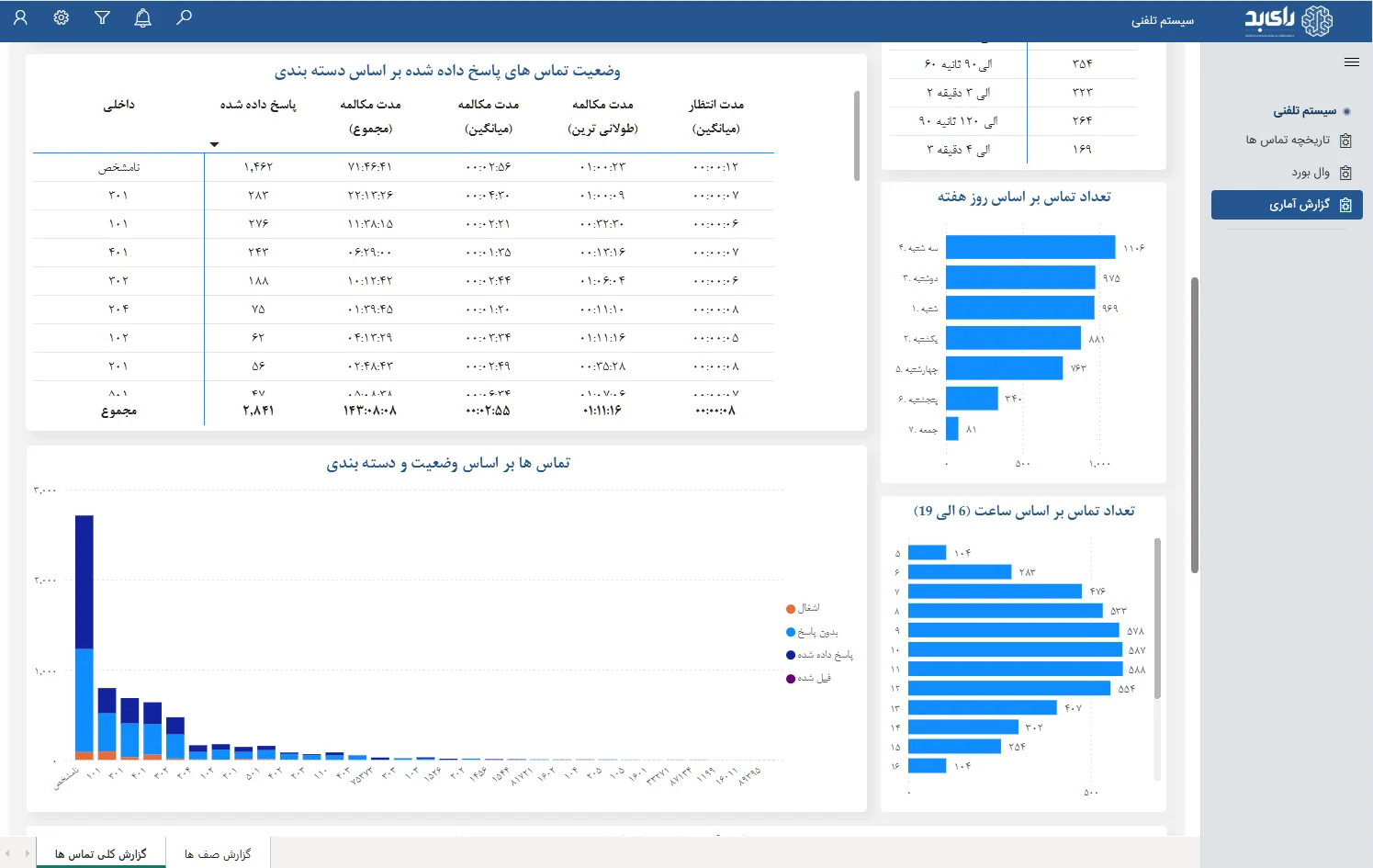Sort by مدت مکالمه (مجموع) column header
Screen dimensions: 1373x868
tap(371, 117)
